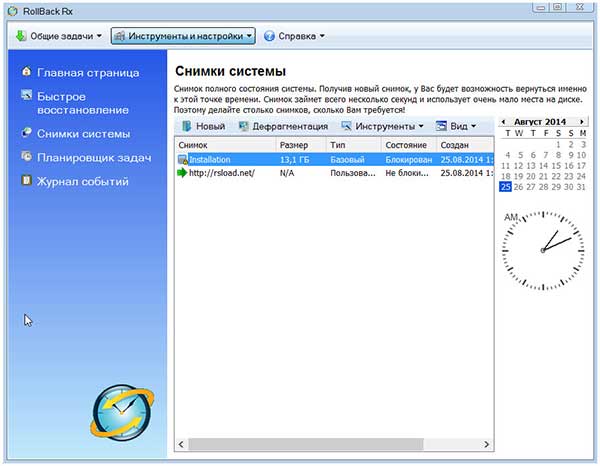Viewport: 600px width, 466px height.
Task: Select day 25 in the calendar
Action: point(505,187)
